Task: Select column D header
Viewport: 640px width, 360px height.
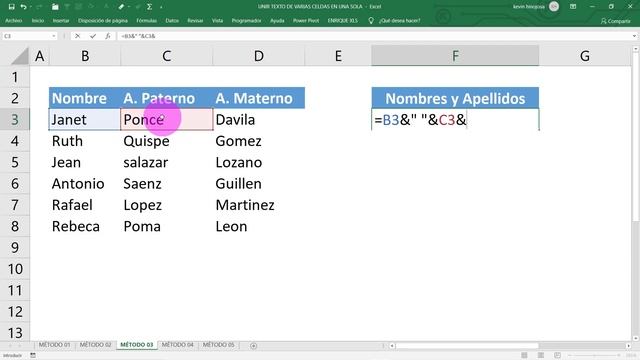Action: pyautogui.click(x=259, y=56)
